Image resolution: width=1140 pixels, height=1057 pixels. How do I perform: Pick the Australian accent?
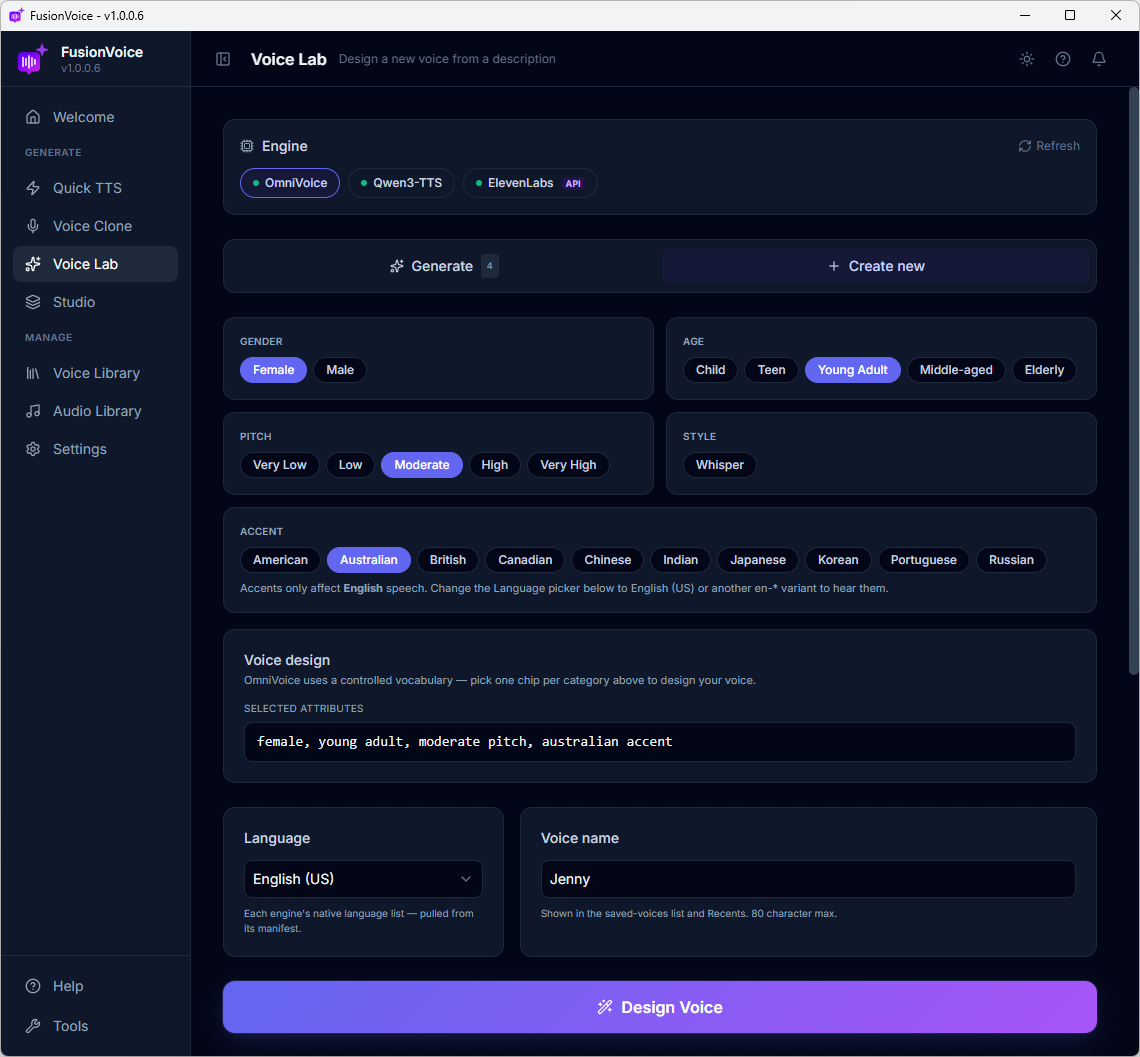[x=369, y=560]
